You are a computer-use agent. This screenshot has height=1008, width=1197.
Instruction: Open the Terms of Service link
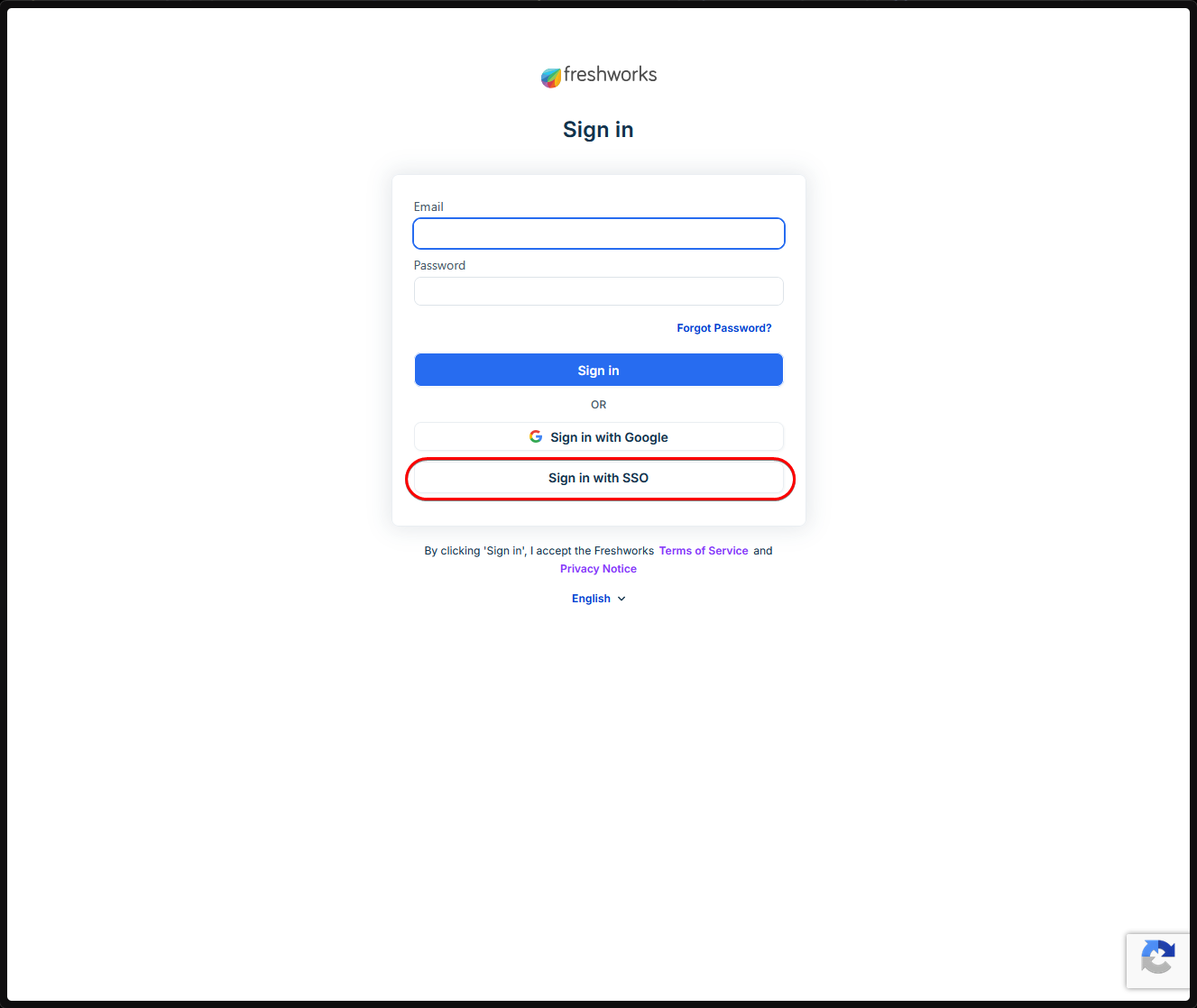coord(704,551)
